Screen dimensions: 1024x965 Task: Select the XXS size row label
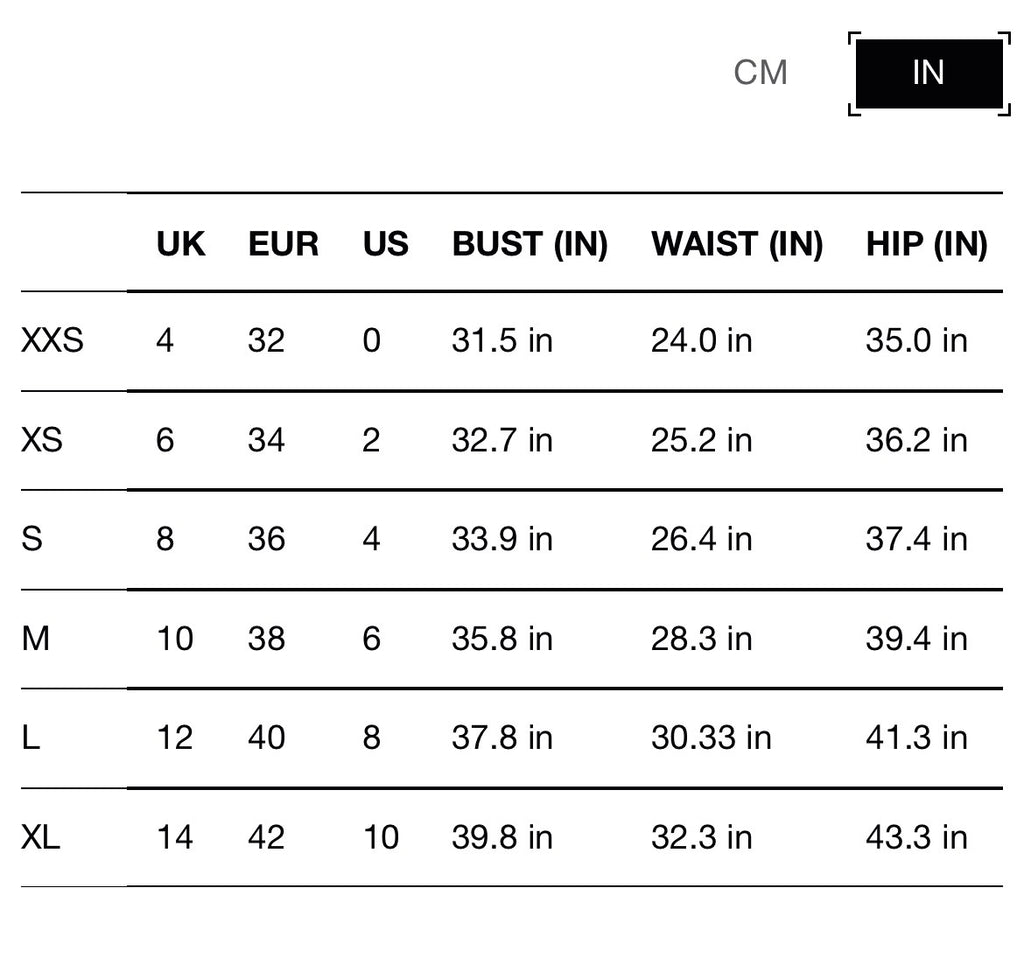point(52,340)
